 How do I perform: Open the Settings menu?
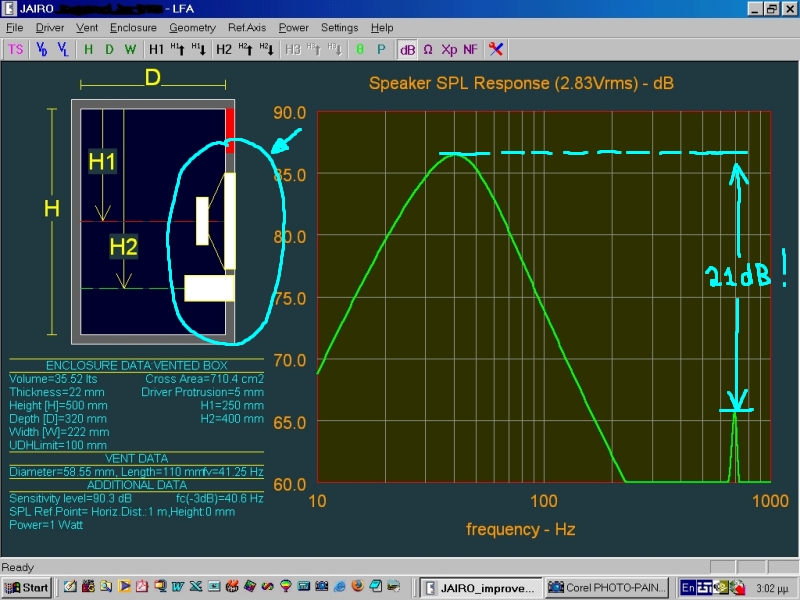tap(339, 28)
